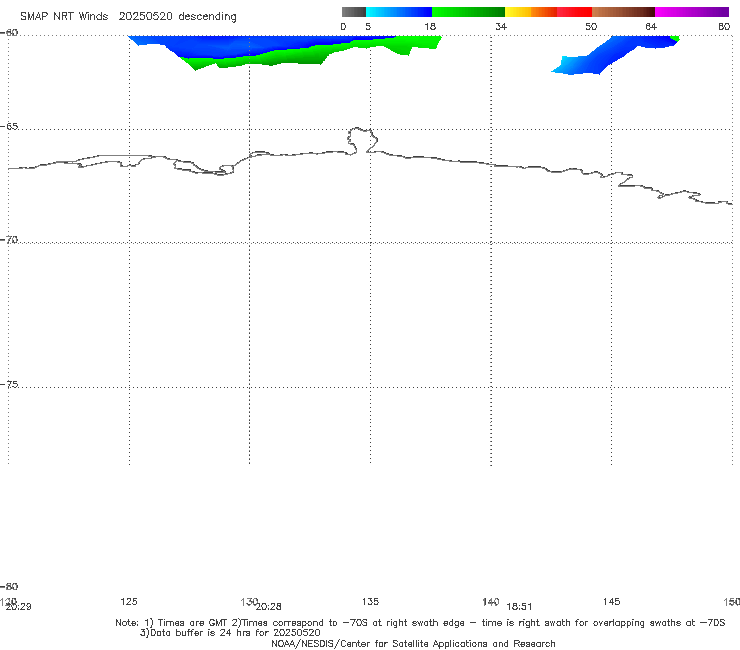
Task: Click the 'SMAP NRT Winds' title text
Action: coord(64,16)
